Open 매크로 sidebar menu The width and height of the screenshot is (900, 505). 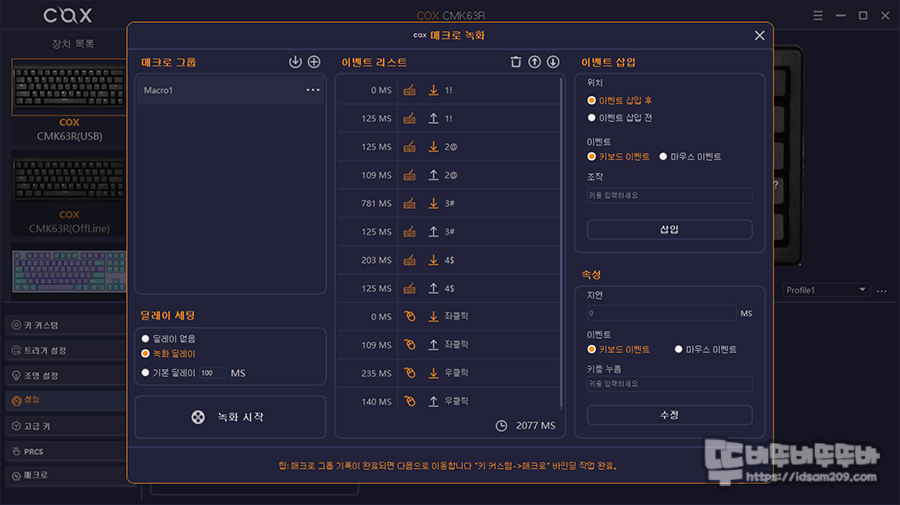point(66,476)
